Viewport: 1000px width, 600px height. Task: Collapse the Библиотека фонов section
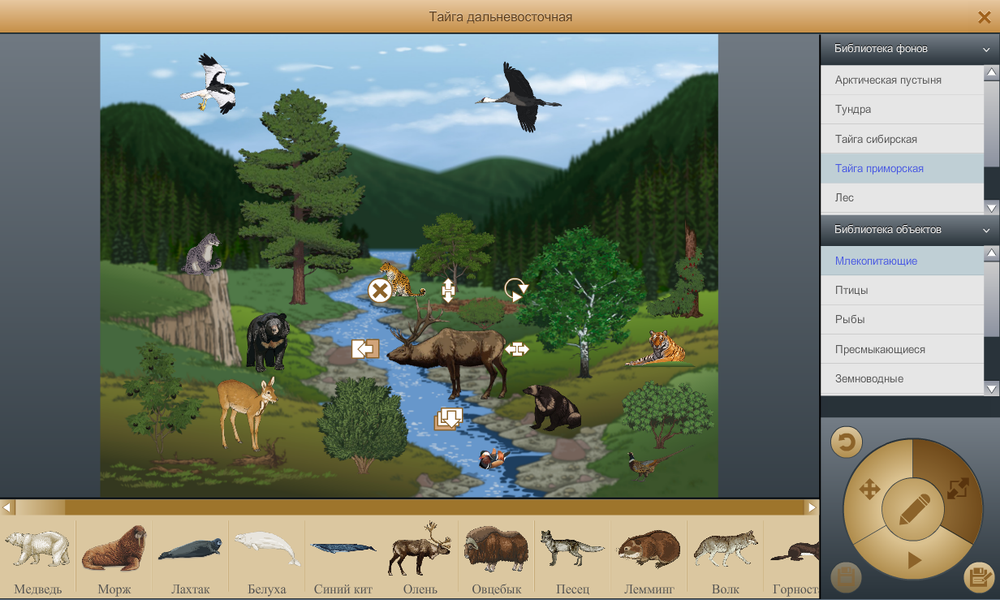point(986,48)
